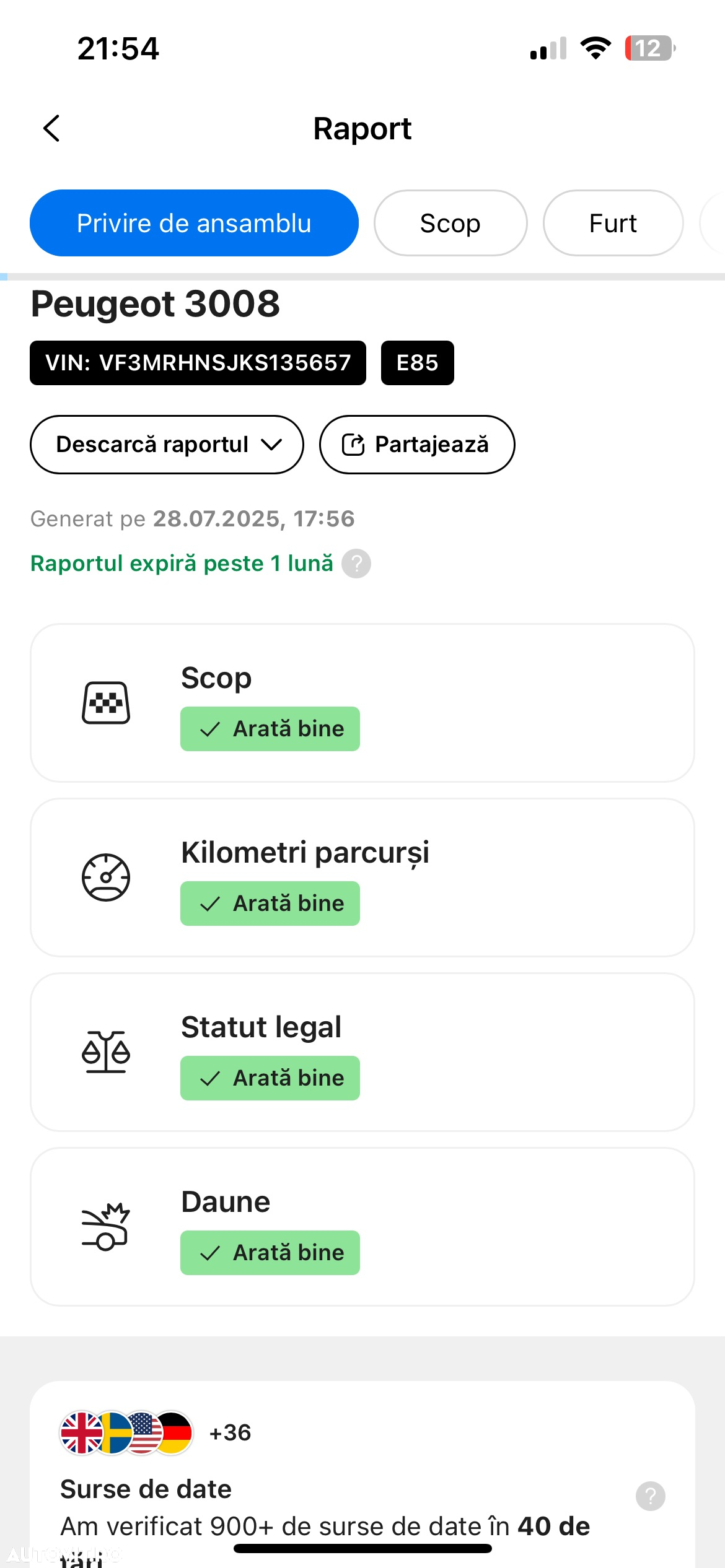Image resolution: width=725 pixels, height=1568 pixels.
Task: Open the Statut legal section card
Action: [362, 1052]
